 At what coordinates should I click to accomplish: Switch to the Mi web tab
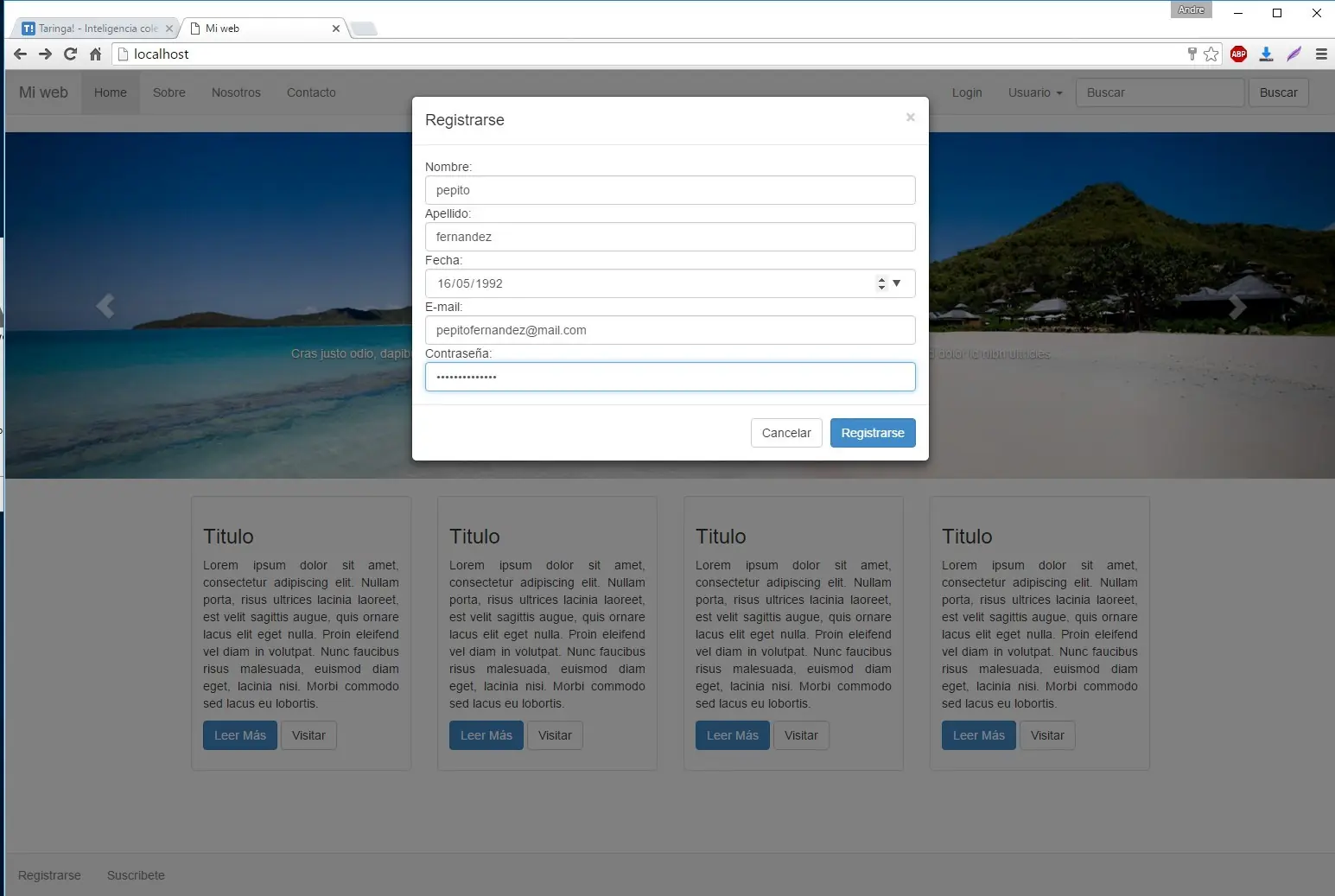(x=264, y=29)
